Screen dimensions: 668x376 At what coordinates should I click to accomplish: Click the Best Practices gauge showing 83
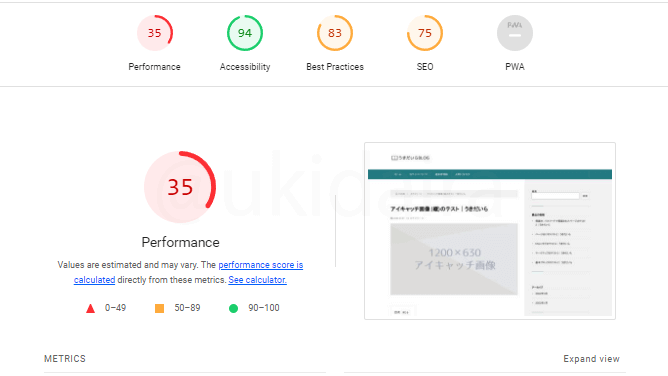(335, 33)
